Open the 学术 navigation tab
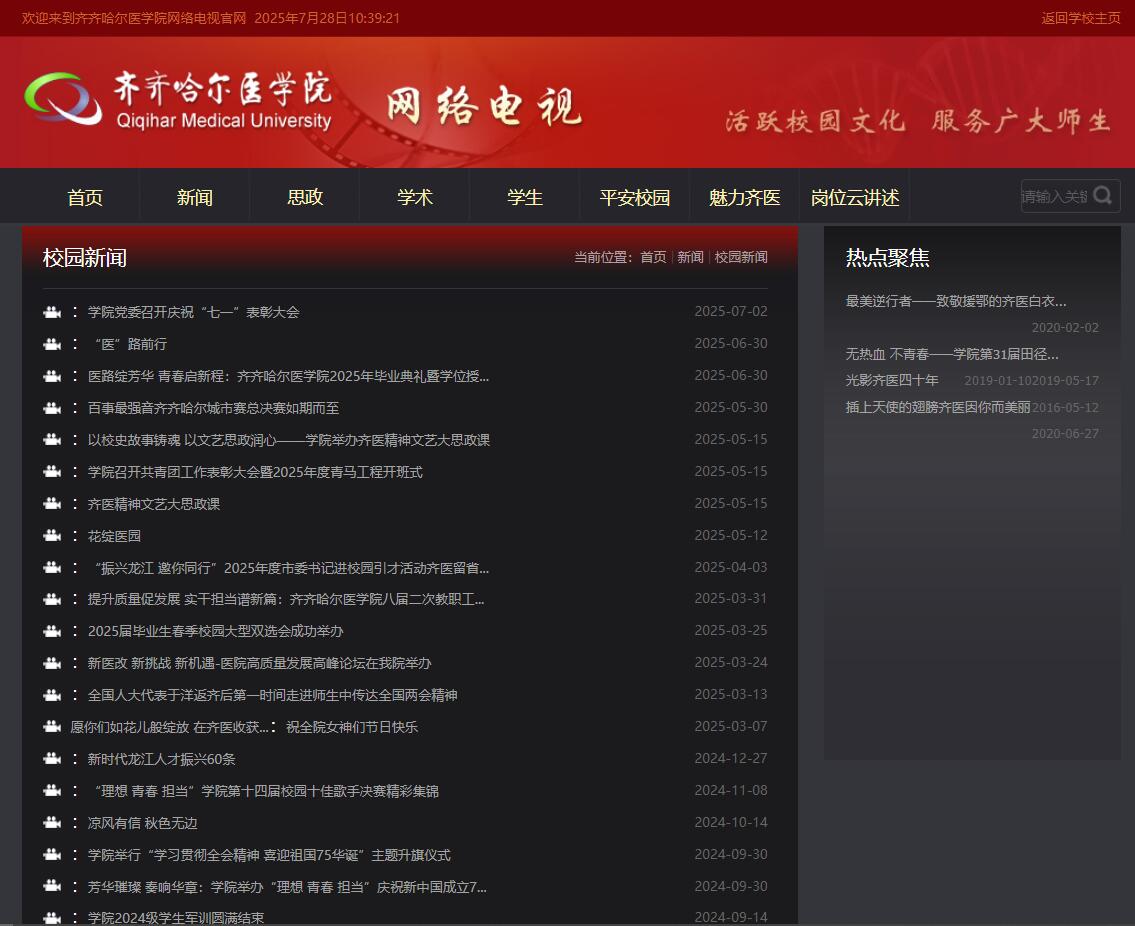1135x926 pixels. (414, 196)
